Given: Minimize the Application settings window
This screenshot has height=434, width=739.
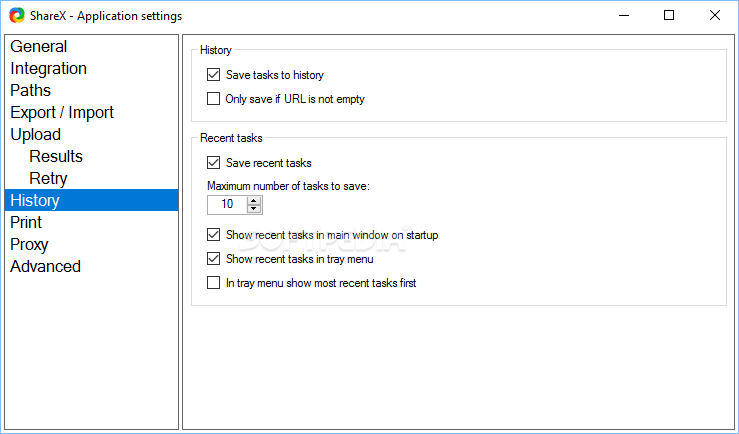Looking at the screenshot, I should 624,16.
